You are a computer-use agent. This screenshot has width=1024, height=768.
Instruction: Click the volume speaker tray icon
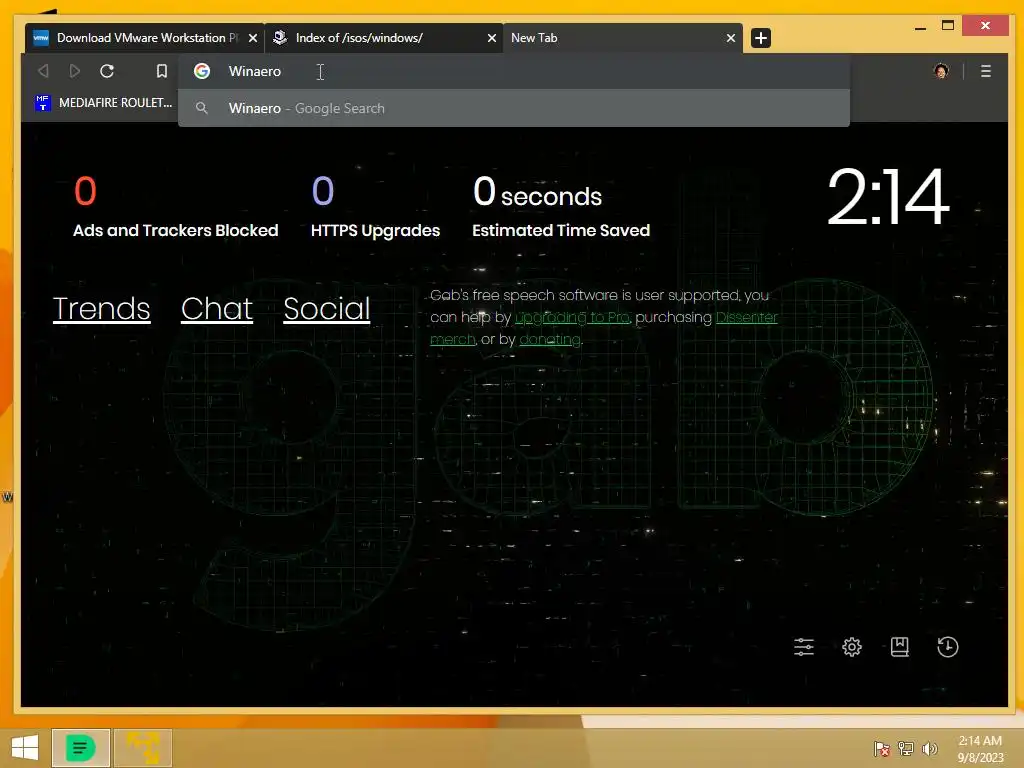tap(929, 748)
